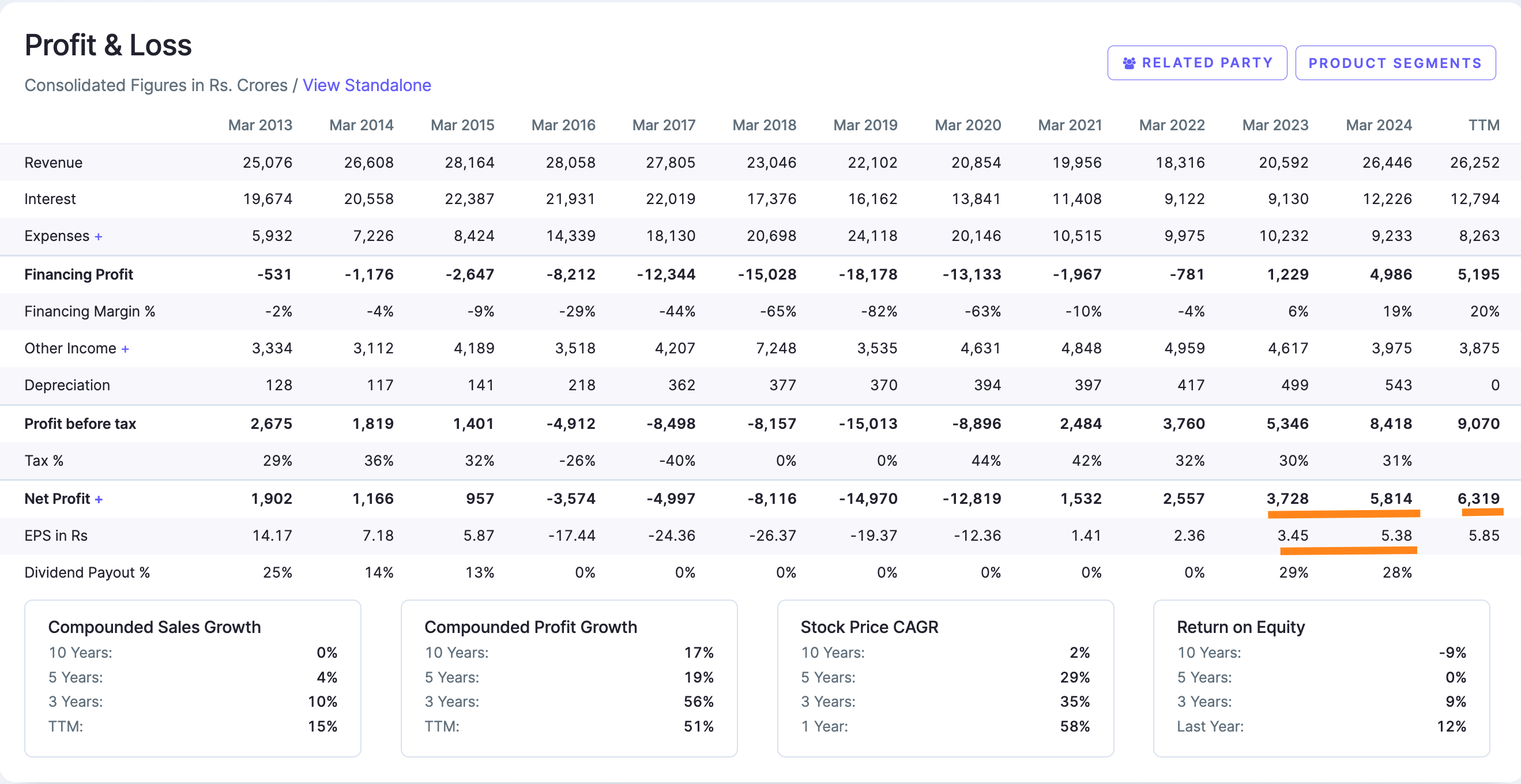Click the Profit & Loss heading

pos(108,46)
